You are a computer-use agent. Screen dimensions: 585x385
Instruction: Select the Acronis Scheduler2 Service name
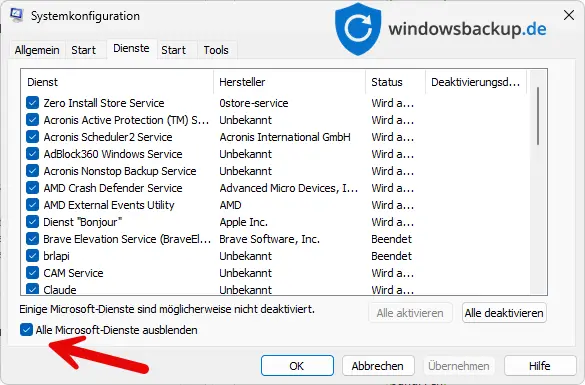[x=108, y=137]
